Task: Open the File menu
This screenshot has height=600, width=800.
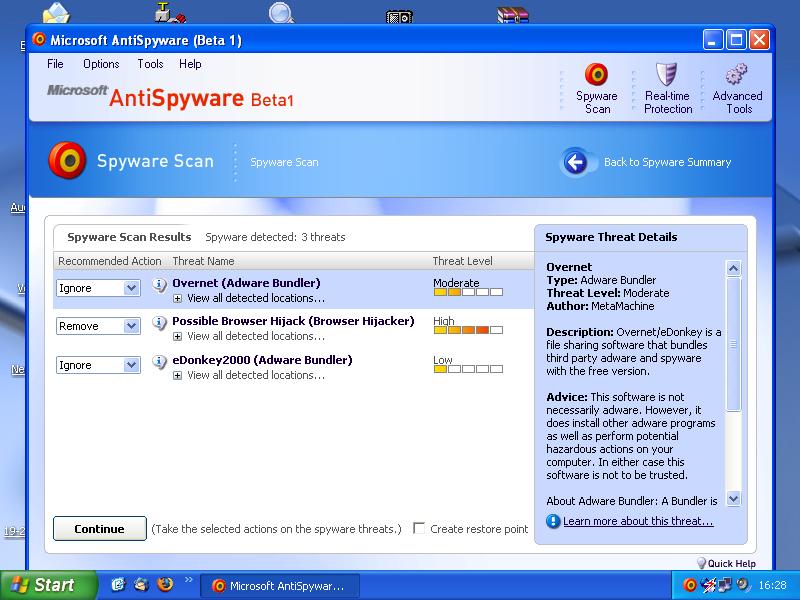Action: (x=55, y=64)
